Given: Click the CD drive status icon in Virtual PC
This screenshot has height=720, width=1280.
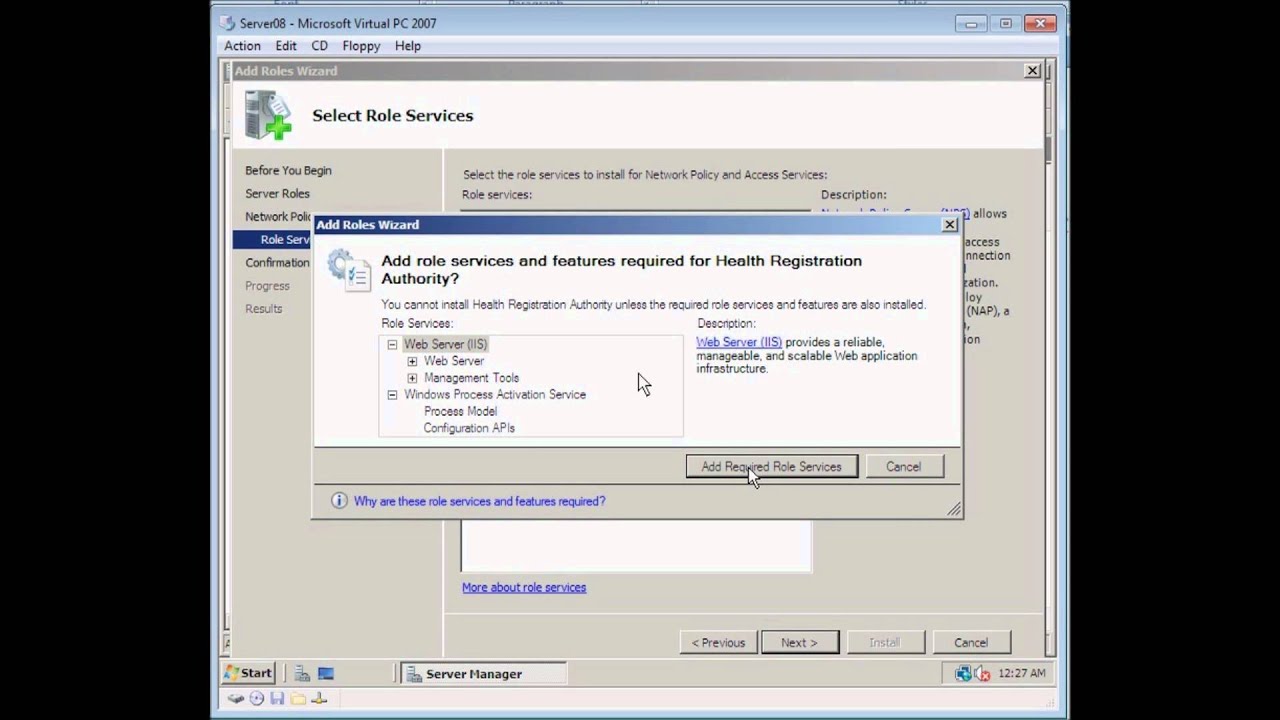Looking at the screenshot, I should 257,699.
